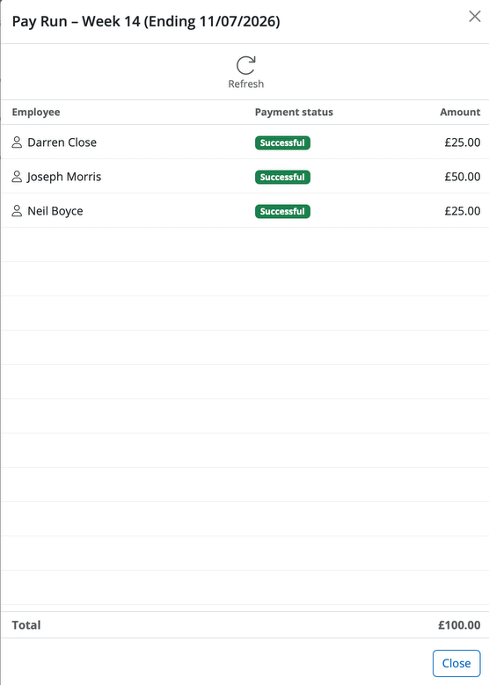This screenshot has height=686, width=490.
Task: Click the Pay Run Week 14 title
Action: click(x=146, y=21)
